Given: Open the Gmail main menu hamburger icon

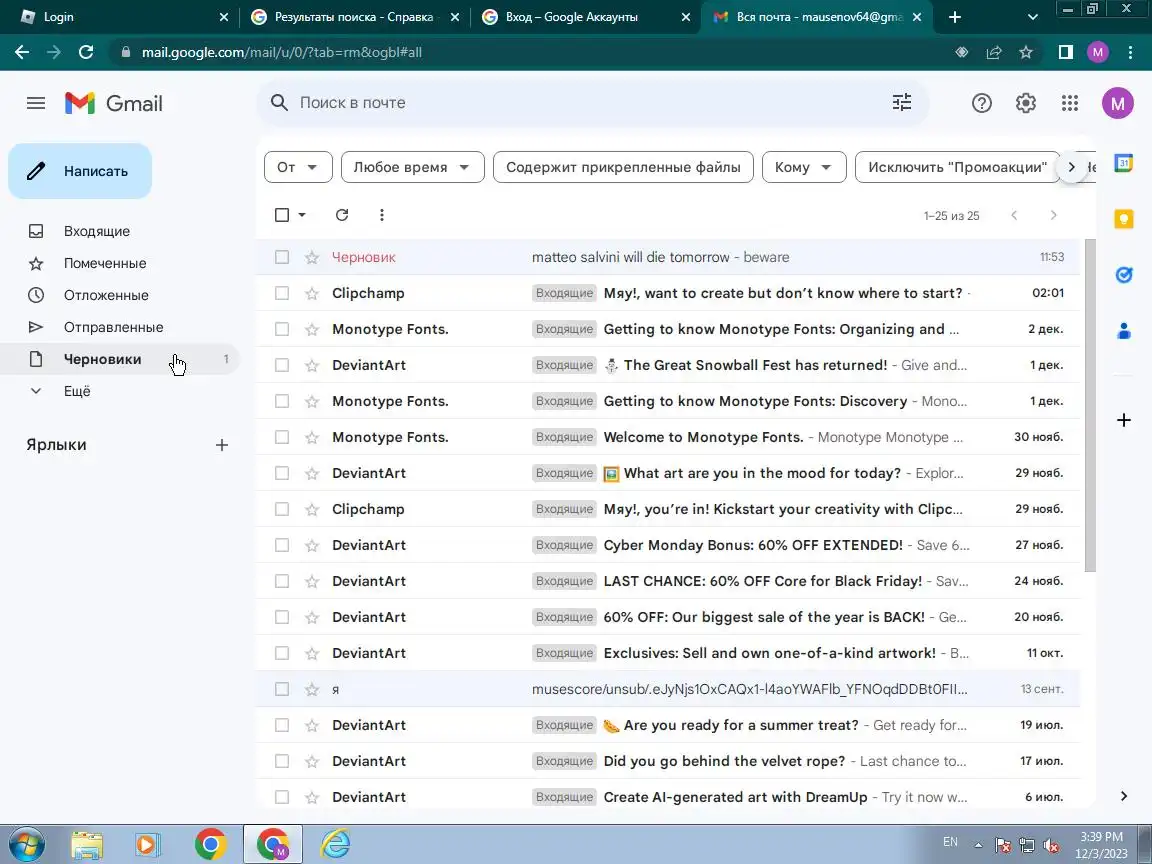Looking at the screenshot, I should point(36,103).
